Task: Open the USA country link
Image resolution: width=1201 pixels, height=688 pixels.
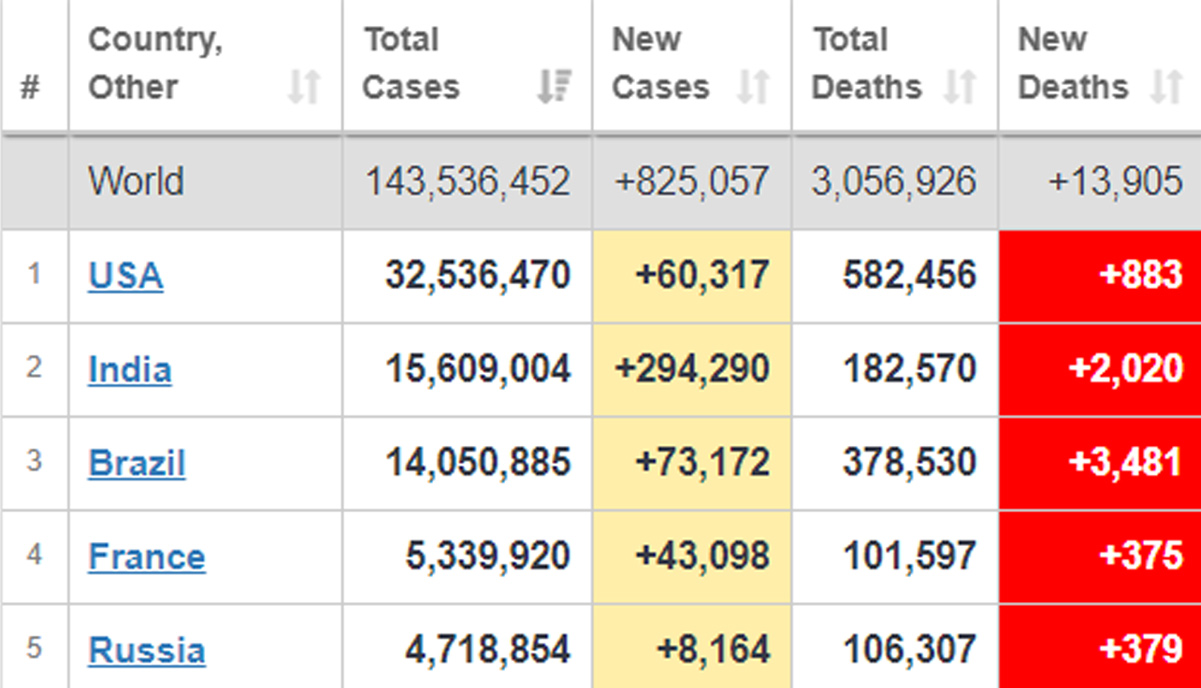Action: click(126, 275)
